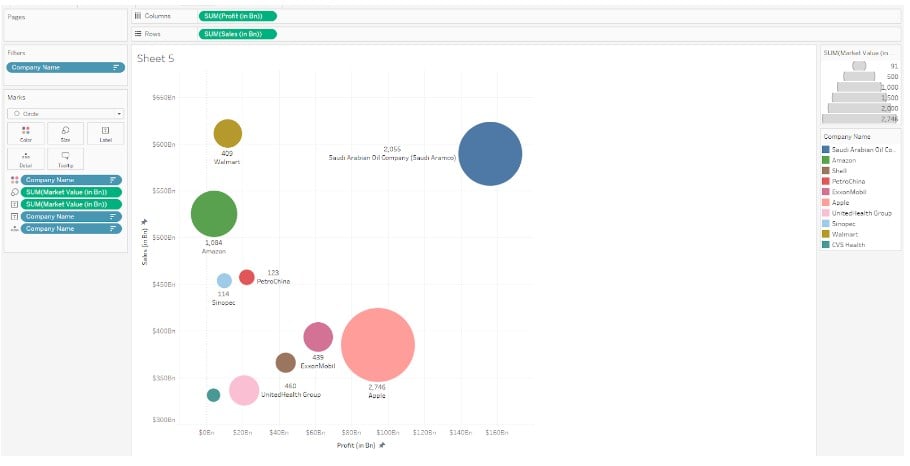Click the Company Name legend title

tap(847, 137)
